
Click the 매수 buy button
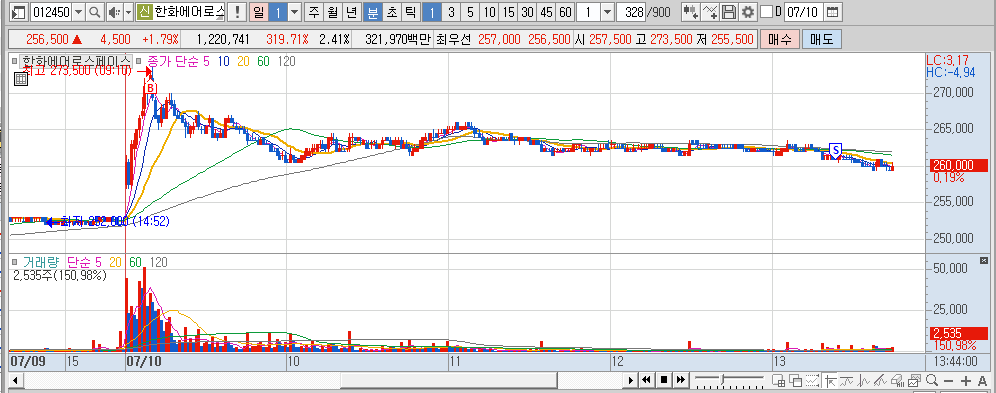click(x=779, y=39)
